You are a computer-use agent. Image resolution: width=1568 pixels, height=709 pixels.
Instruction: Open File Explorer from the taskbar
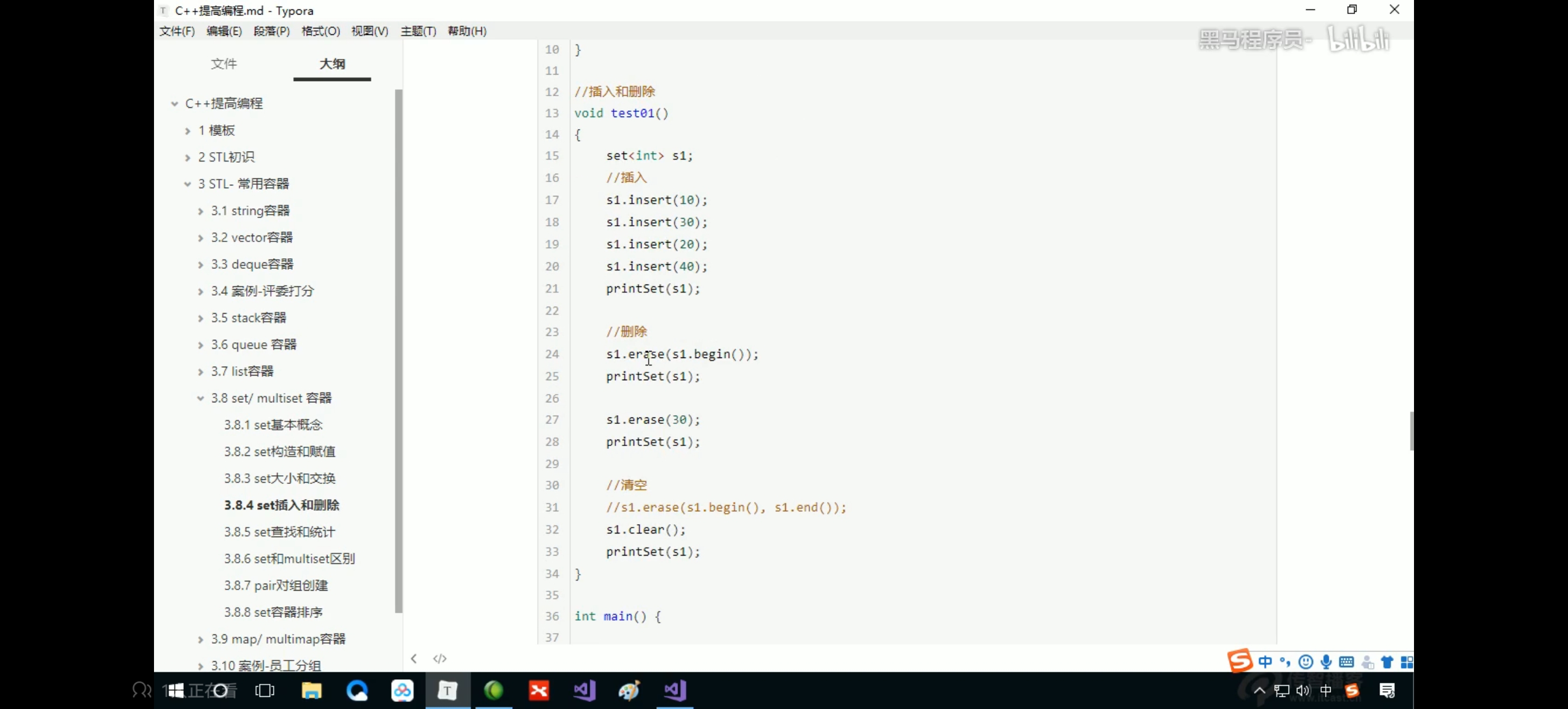pos(311,690)
